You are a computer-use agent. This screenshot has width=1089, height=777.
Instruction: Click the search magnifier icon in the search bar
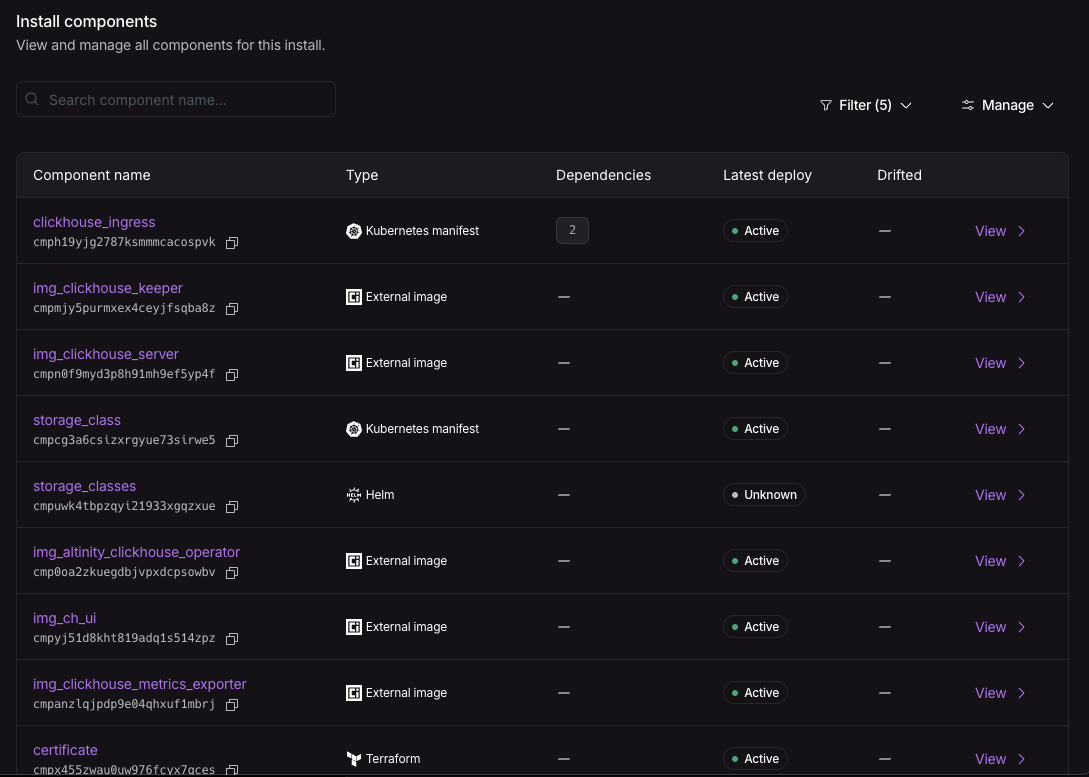point(32,99)
